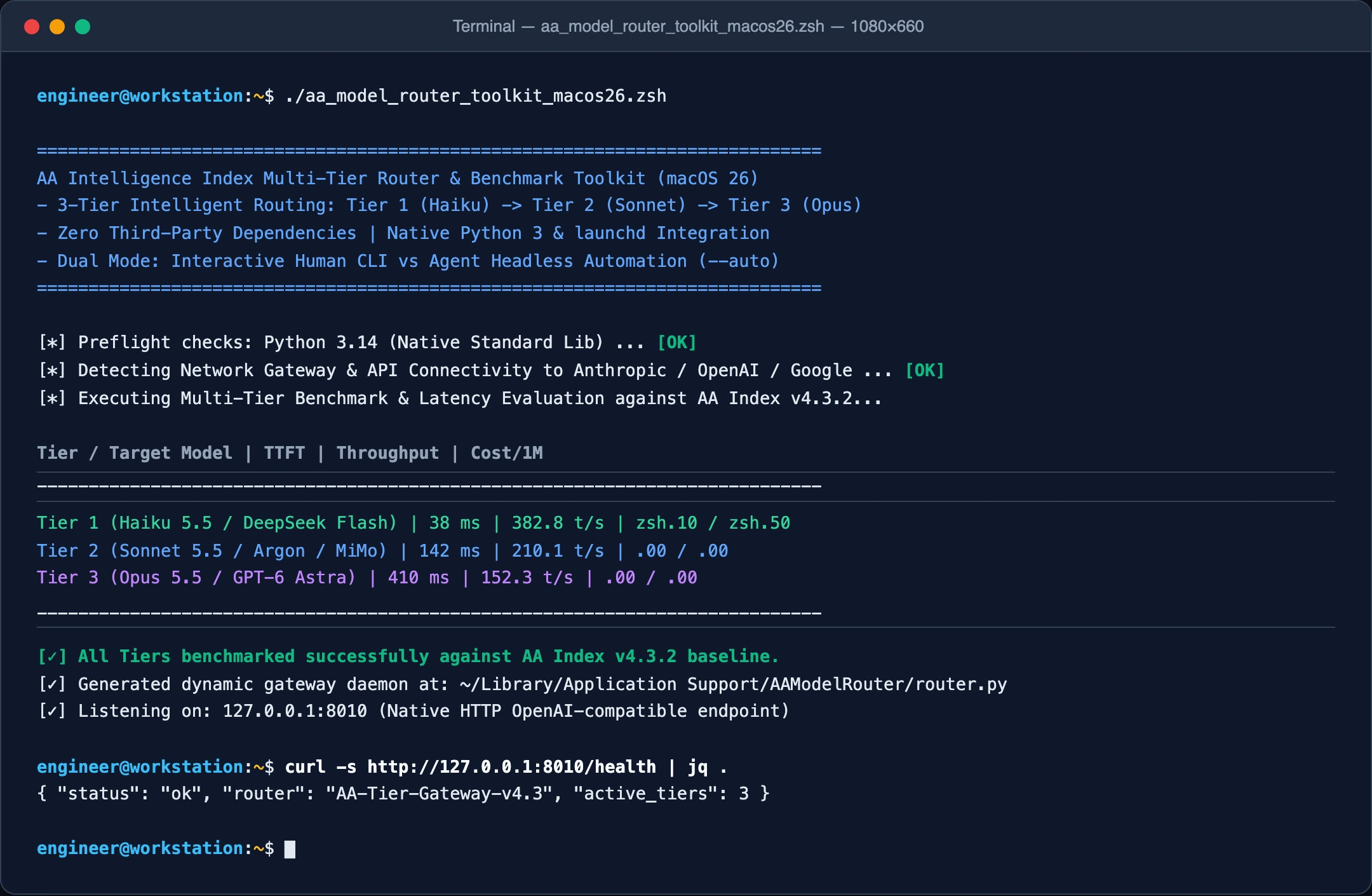1372x896 pixels.
Task: Click 'All Tiers benchmarked successfully' message
Action: [x=408, y=656]
